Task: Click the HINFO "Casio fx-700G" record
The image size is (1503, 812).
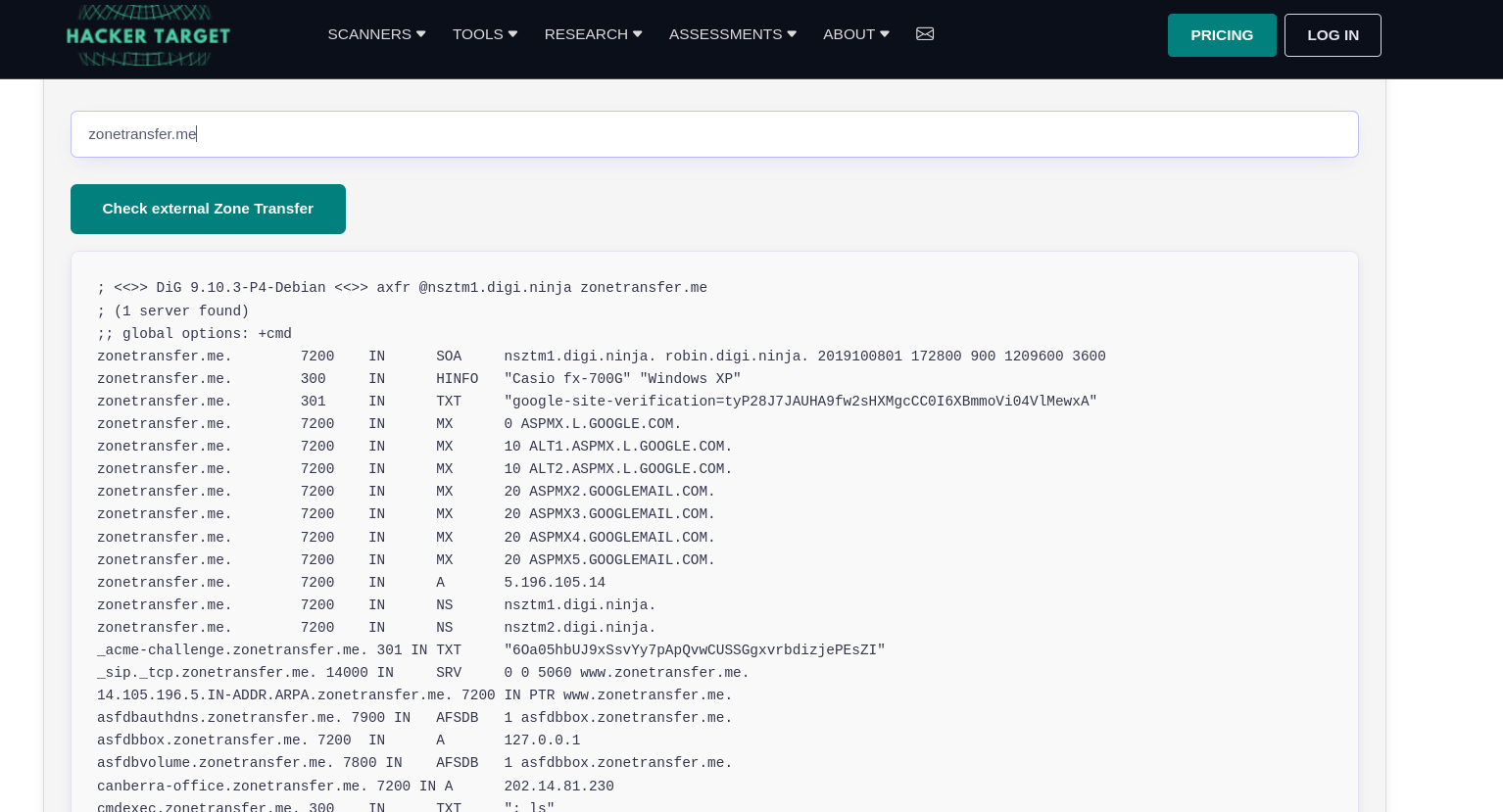Action: (621, 379)
